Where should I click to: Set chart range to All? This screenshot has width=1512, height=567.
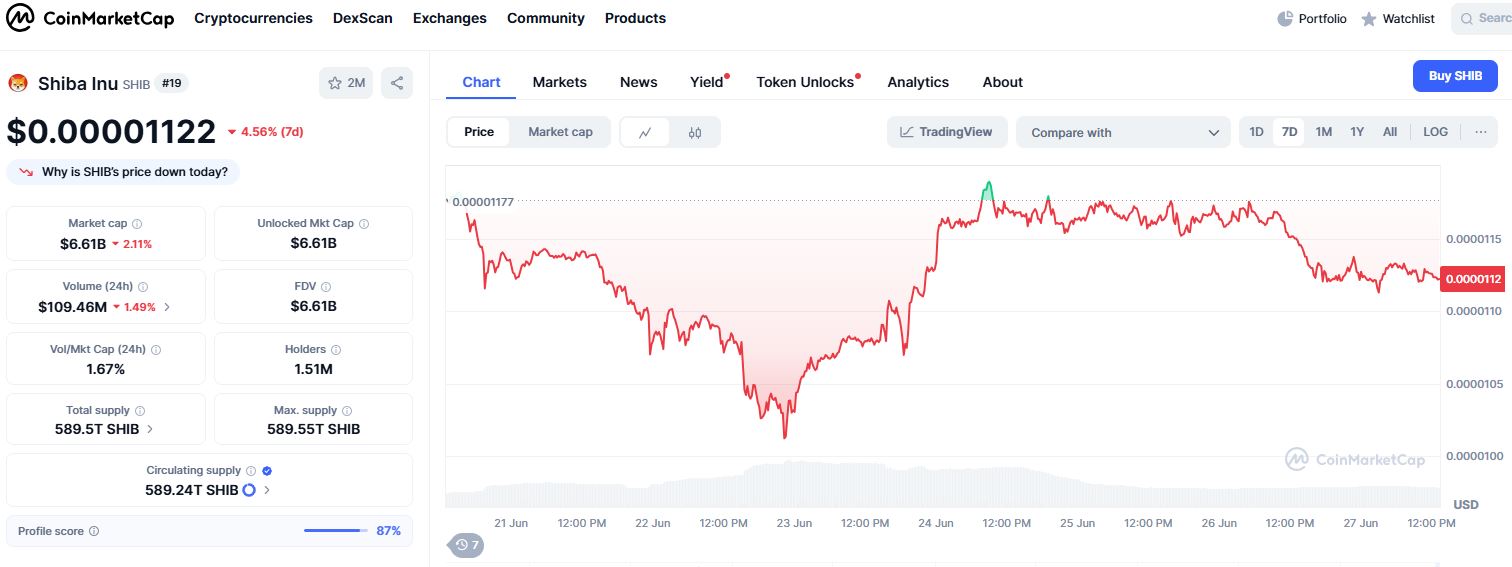tap(1390, 132)
